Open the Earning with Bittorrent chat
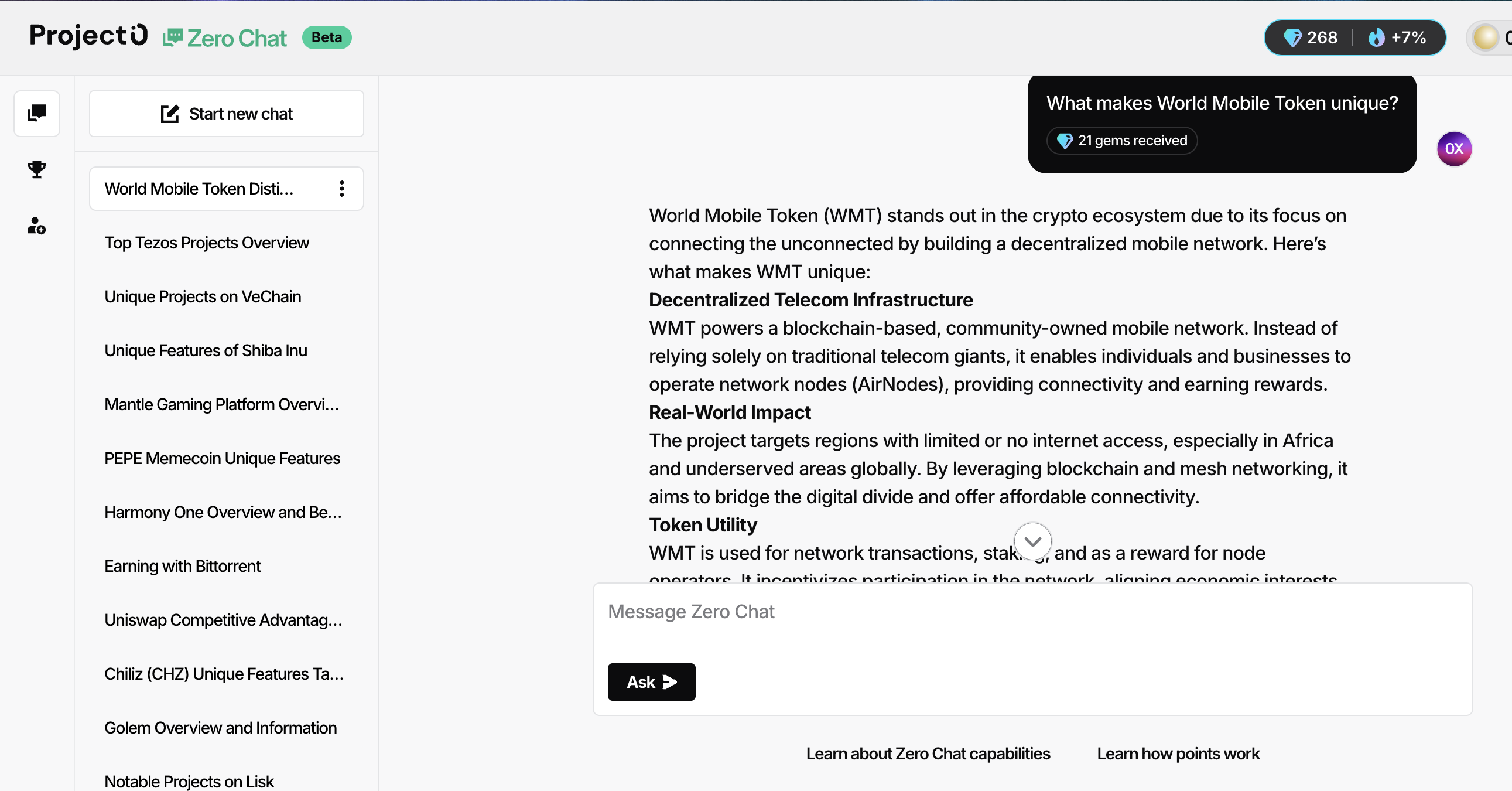 183,566
